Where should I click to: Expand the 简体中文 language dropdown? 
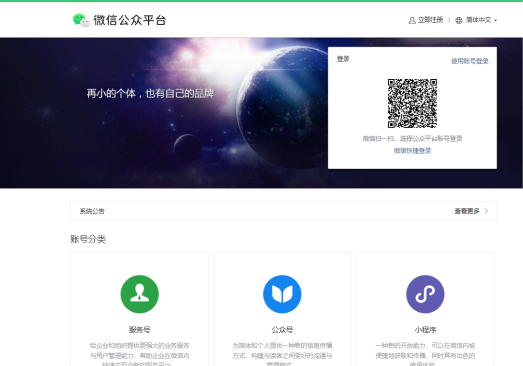click(481, 20)
